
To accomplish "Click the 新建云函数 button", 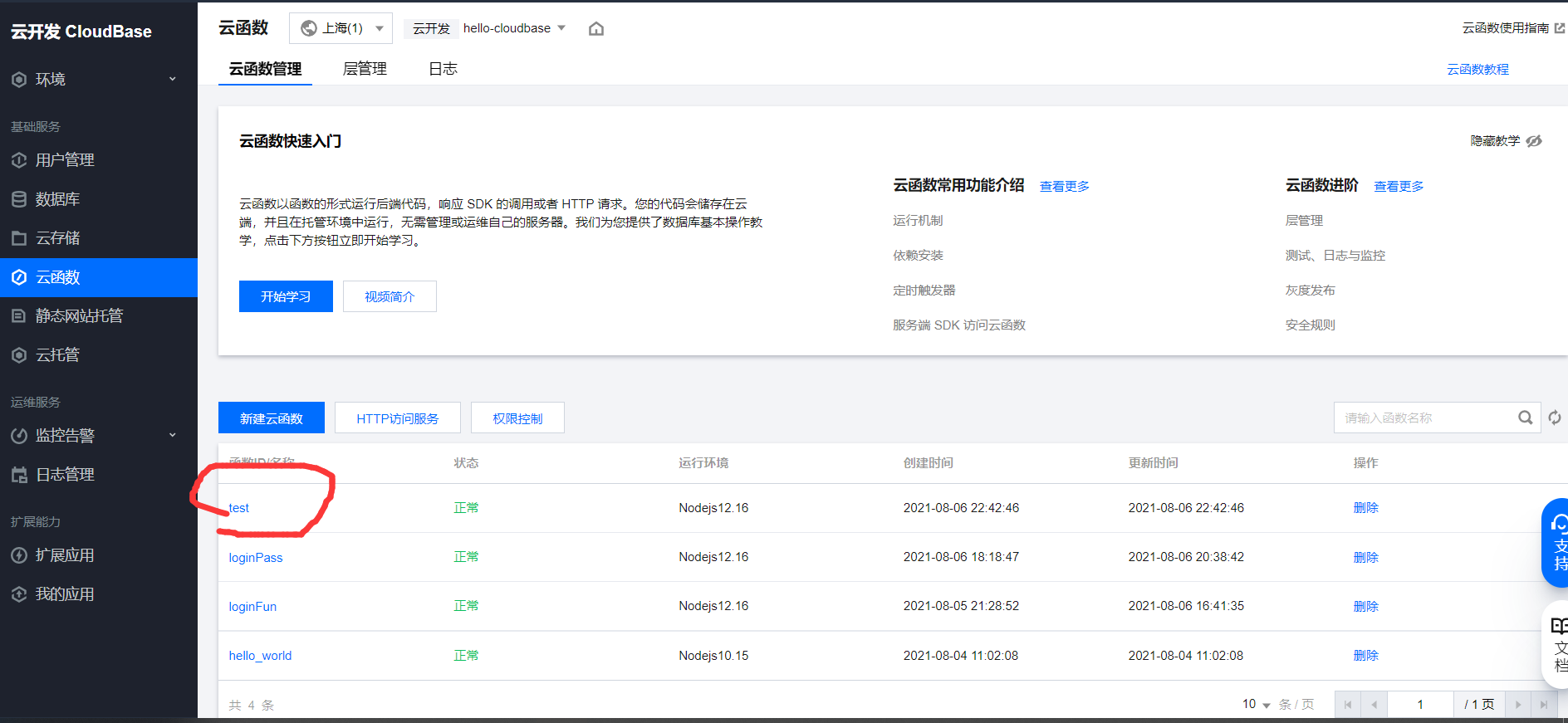I will click(x=272, y=418).
